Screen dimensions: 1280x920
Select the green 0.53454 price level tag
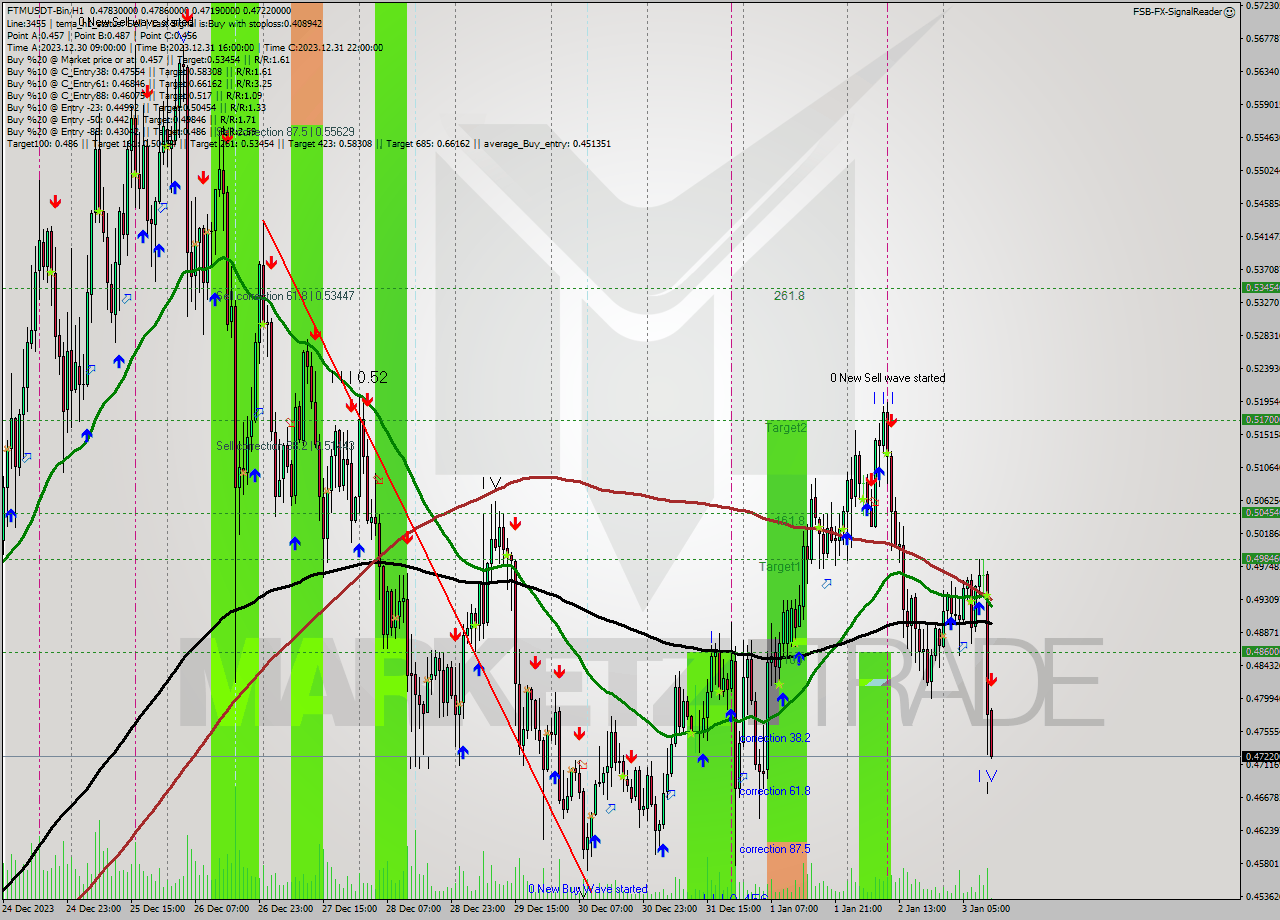coord(1260,287)
